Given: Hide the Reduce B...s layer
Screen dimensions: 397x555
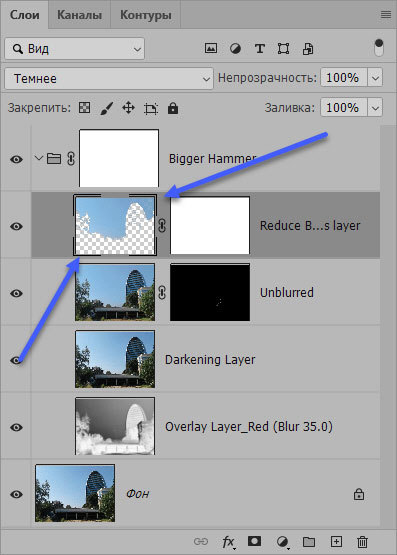Looking at the screenshot, I should 16,226.
